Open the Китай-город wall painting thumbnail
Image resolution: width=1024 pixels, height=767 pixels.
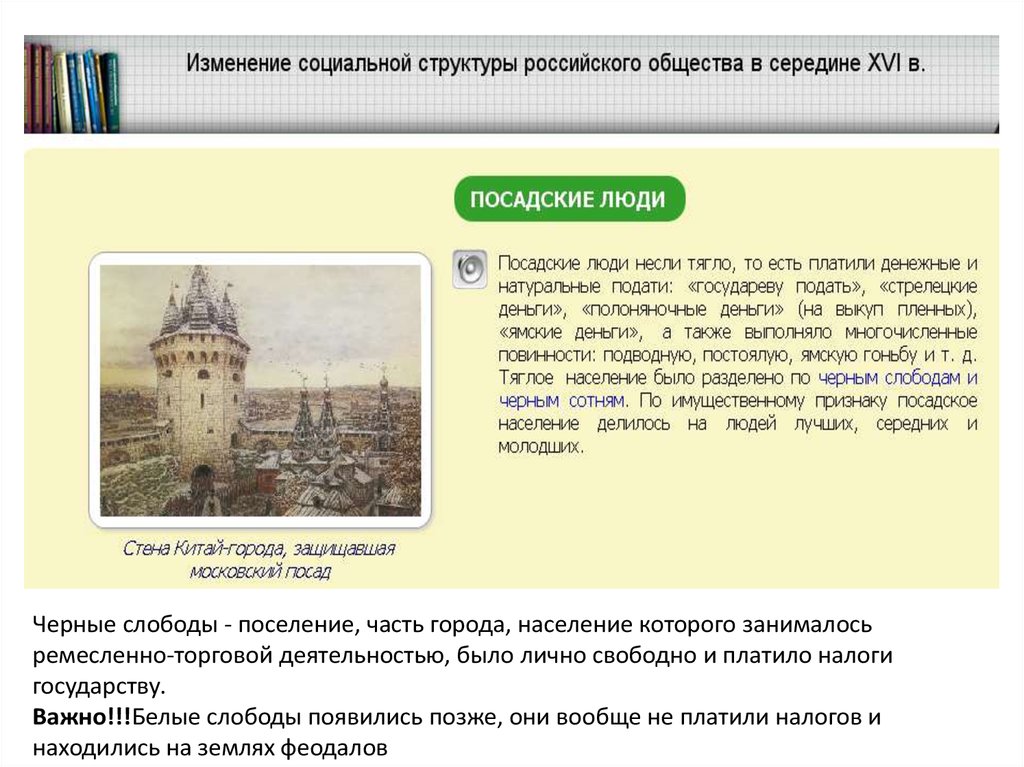tap(260, 390)
